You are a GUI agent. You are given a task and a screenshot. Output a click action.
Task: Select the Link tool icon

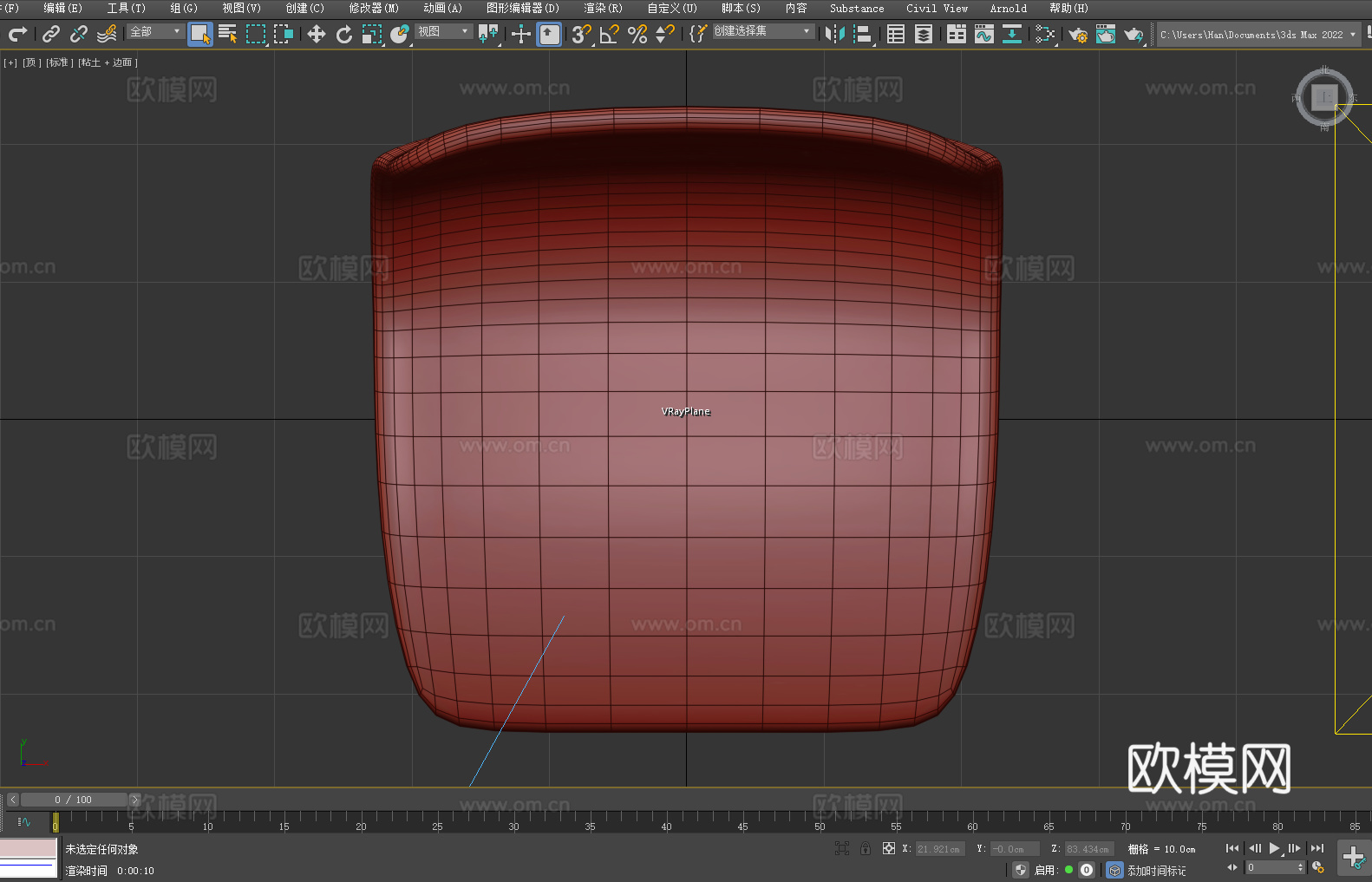point(51,34)
